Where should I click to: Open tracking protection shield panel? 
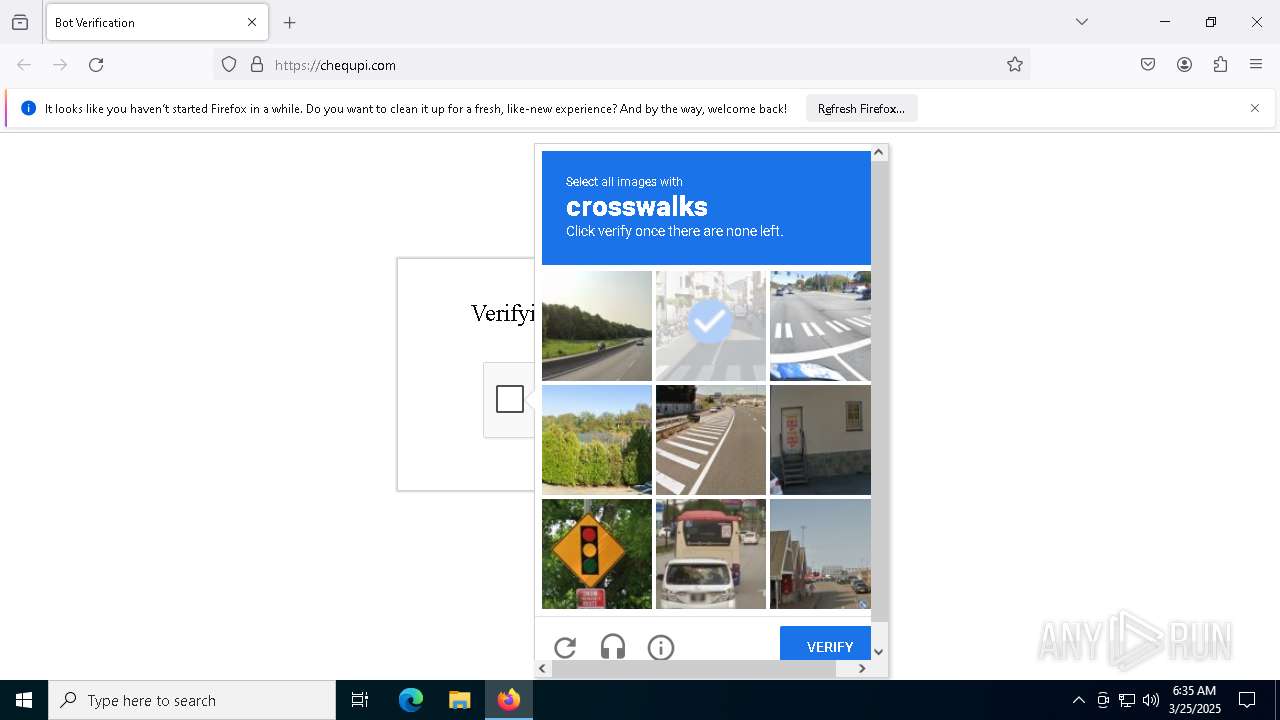[x=229, y=65]
